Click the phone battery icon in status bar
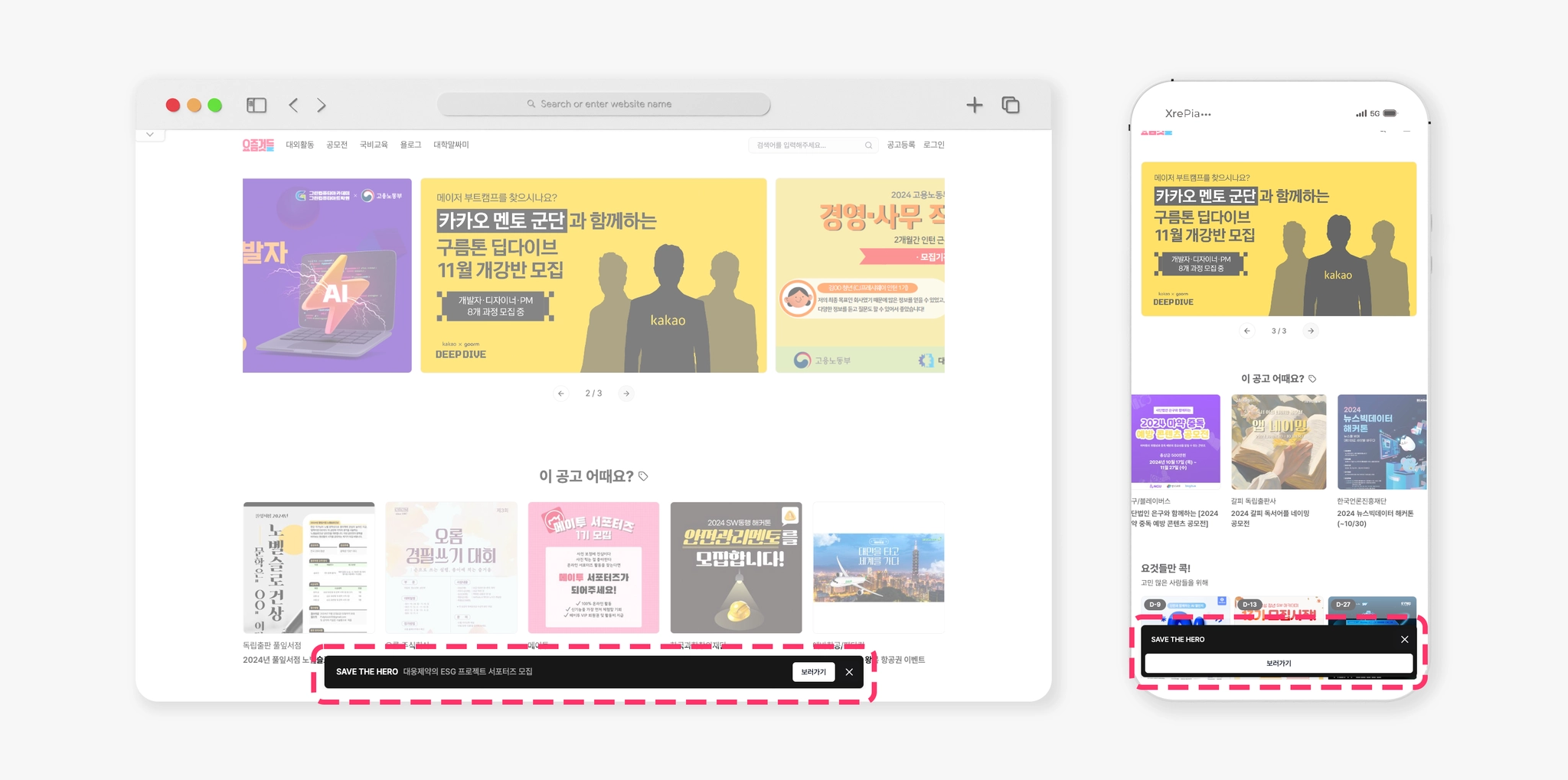This screenshot has width=1568, height=780. click(x=1390, y=113)
